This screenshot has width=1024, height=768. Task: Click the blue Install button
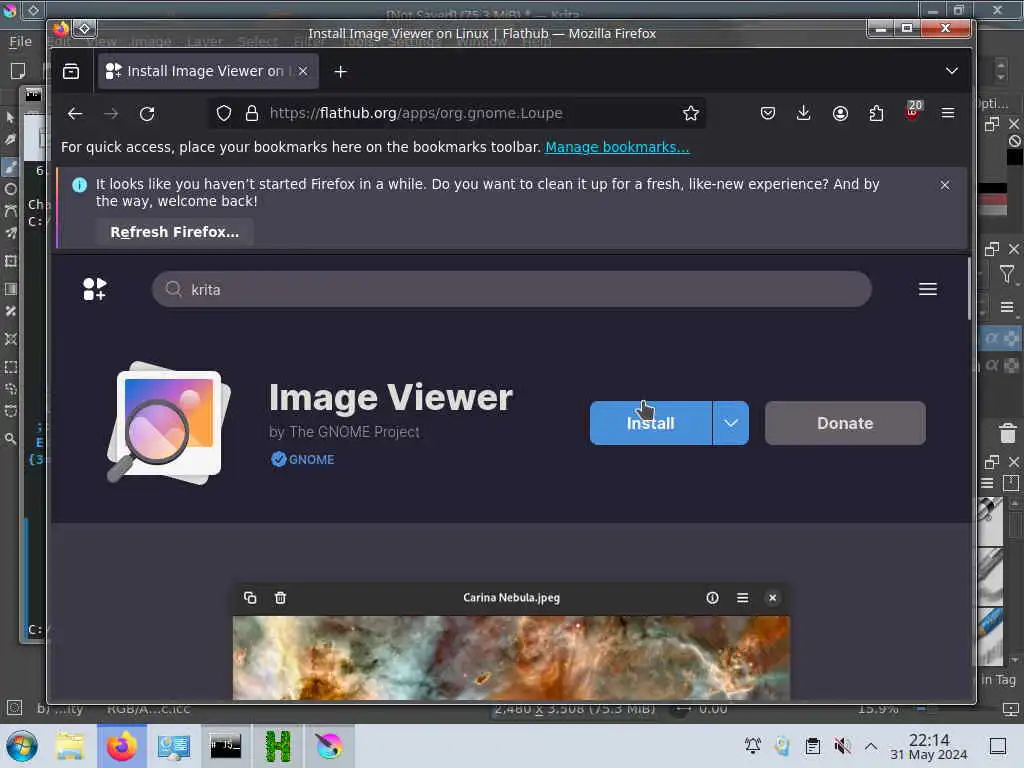650,423
